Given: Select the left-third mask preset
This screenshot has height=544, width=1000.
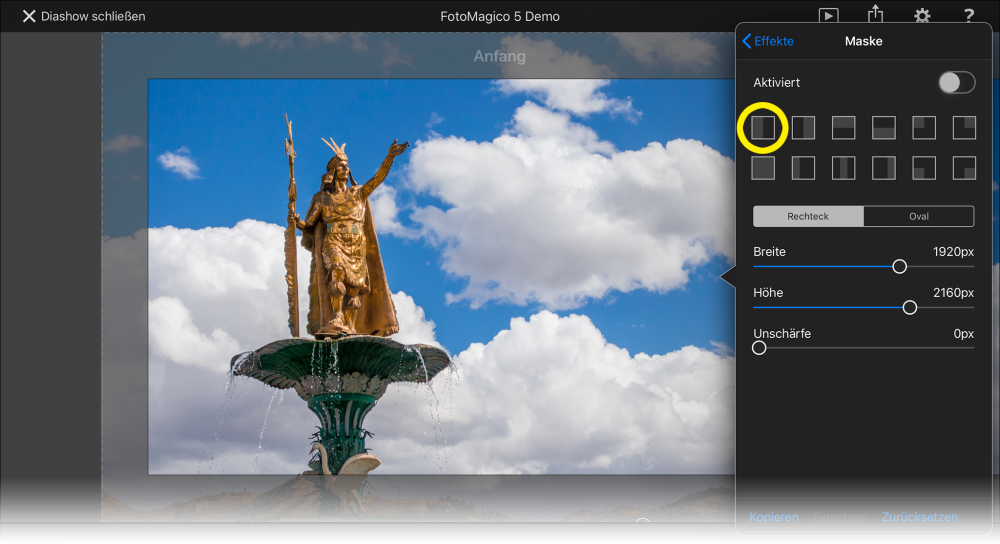Looking at the screenshot, I should [x=803, y=168].
